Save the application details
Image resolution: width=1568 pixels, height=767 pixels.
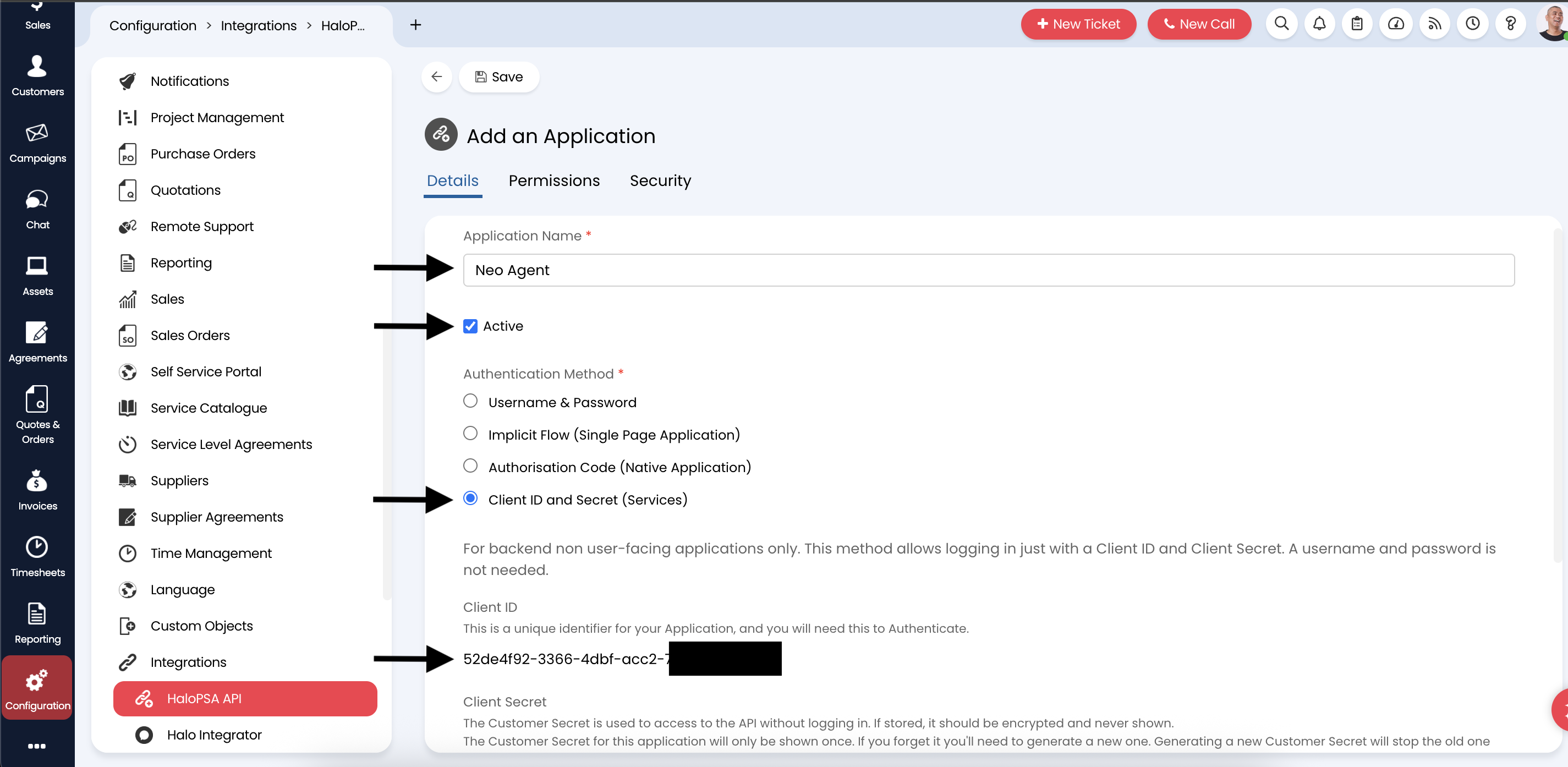(499, 76)
